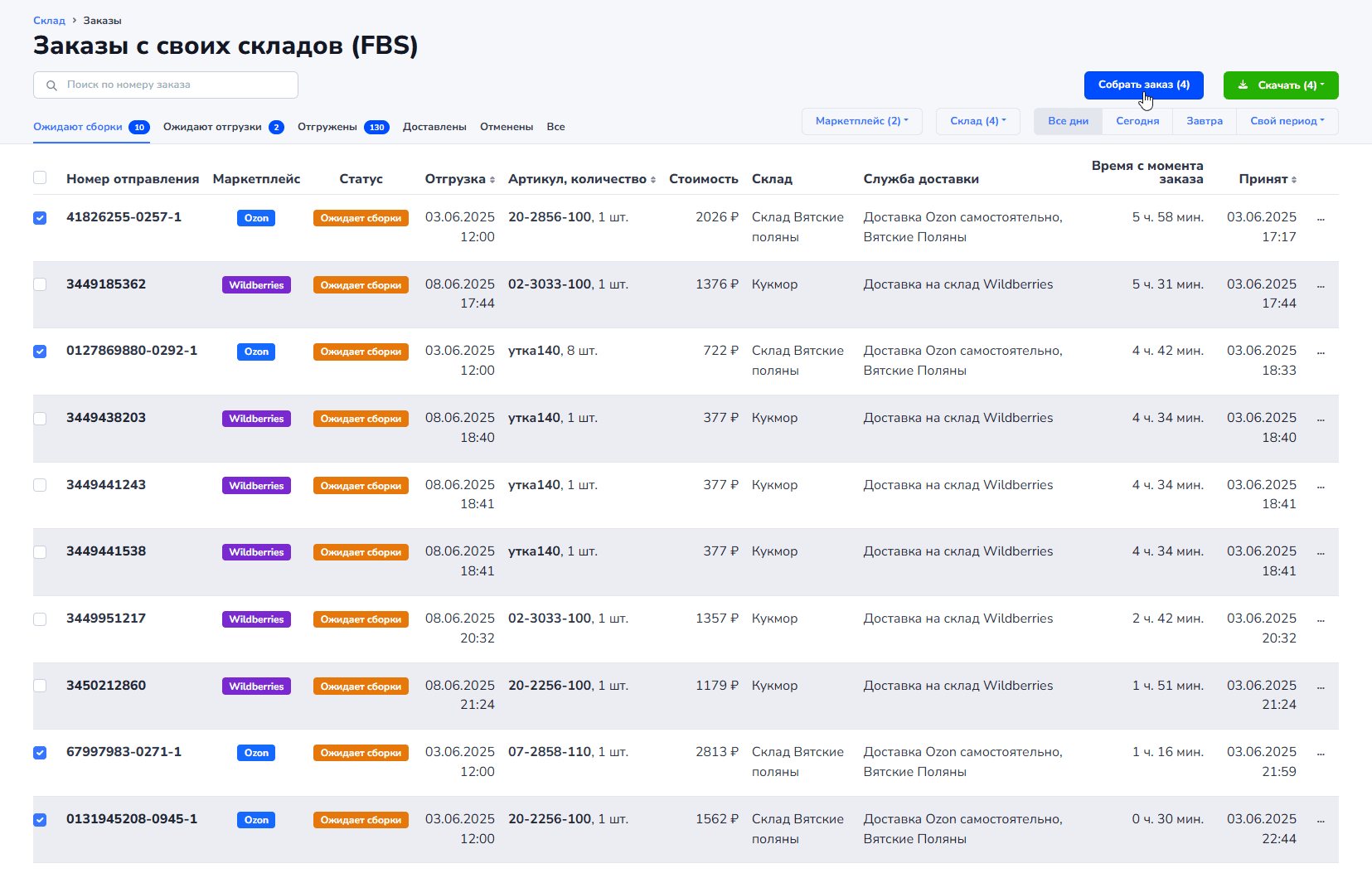Viewport: 1372px width, 883px height.
Task: Expand the Маркетплейс (2) filter dropdown
Action: [x=861, y=121]
